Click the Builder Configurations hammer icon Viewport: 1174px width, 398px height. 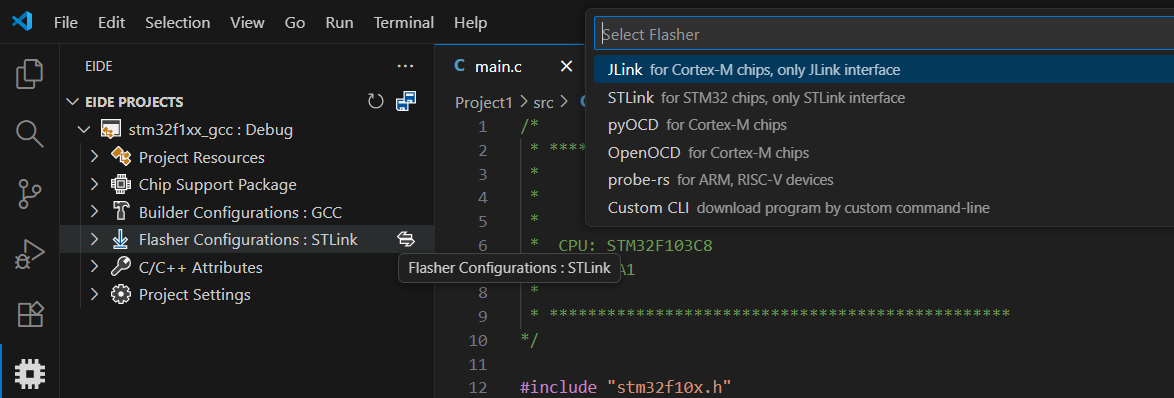121,212
